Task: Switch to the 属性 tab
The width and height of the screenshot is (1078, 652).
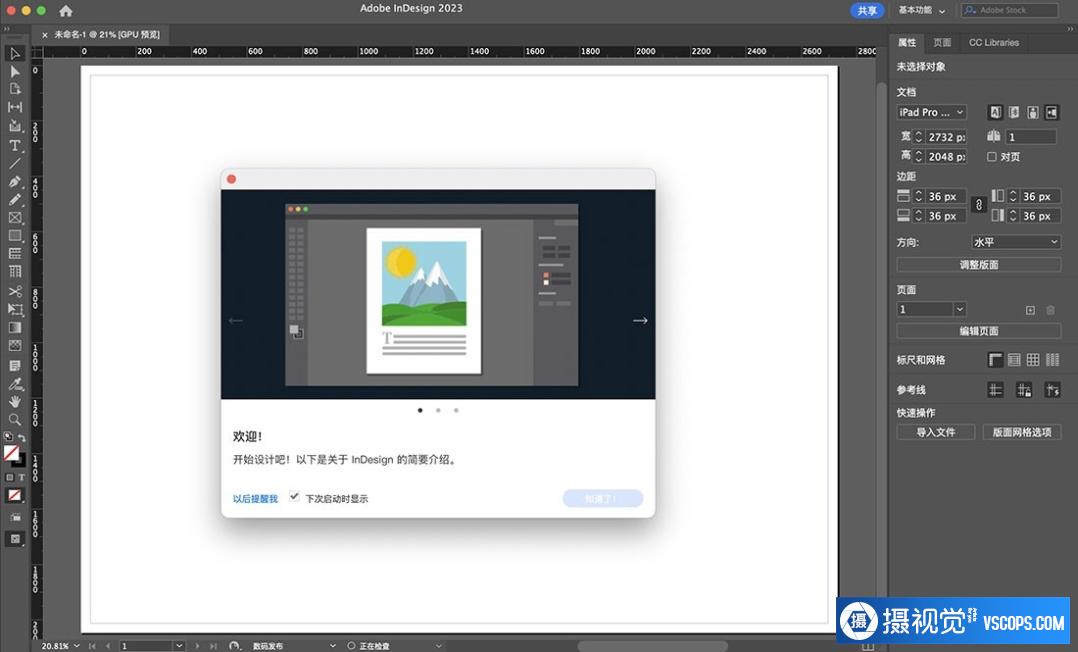Action: pos(907,43)
